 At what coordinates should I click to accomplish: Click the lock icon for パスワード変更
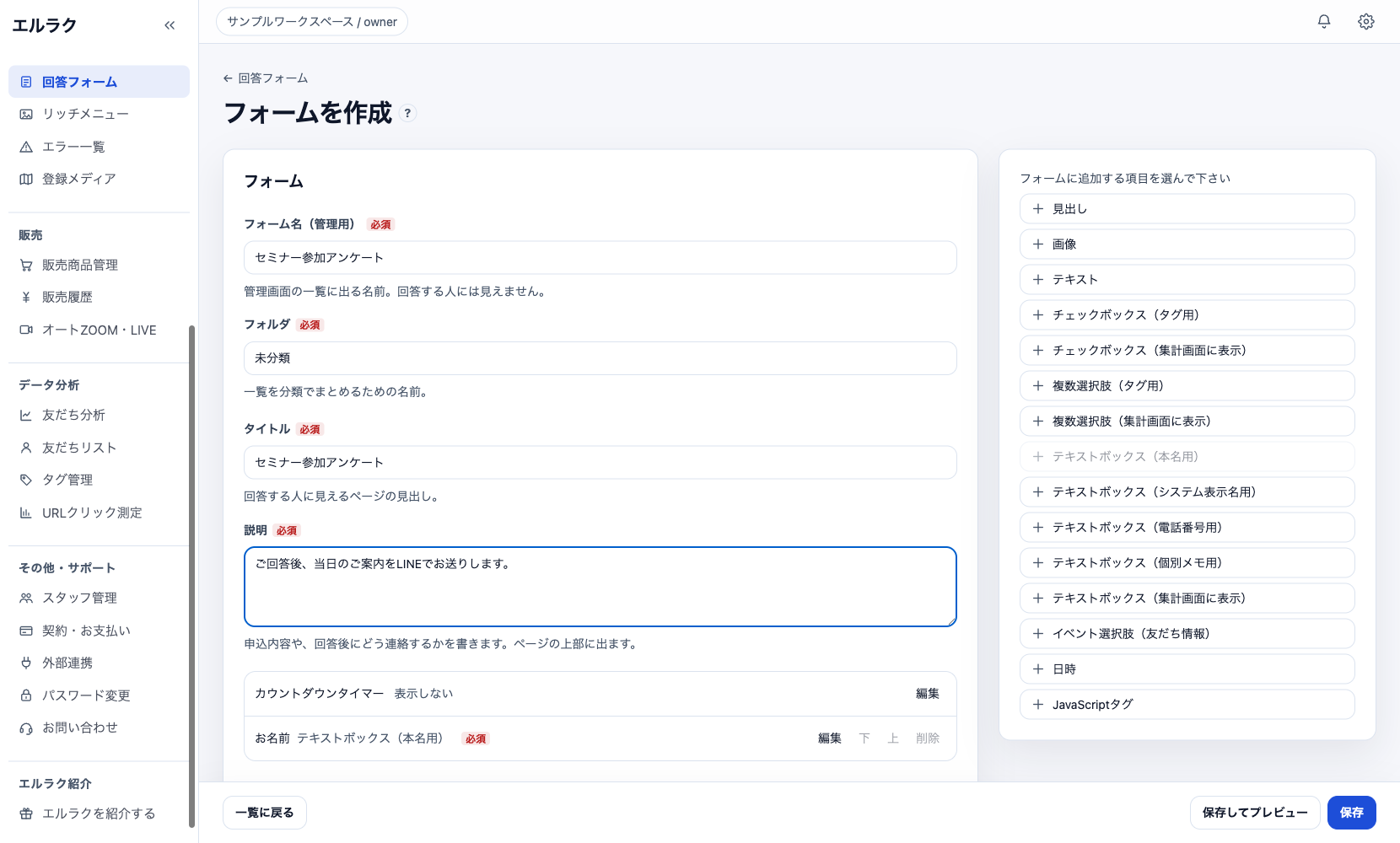(26, 695)
